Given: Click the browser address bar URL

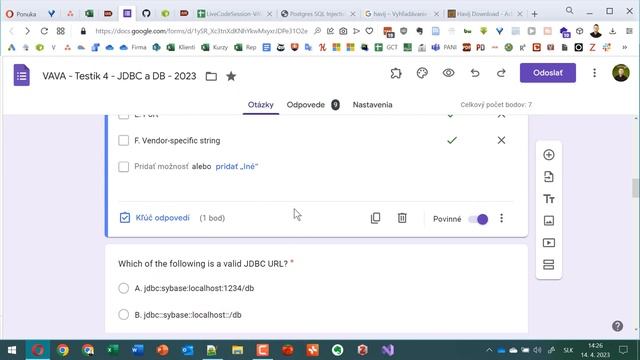Looking at the screenshot, I should pos(201,31).
